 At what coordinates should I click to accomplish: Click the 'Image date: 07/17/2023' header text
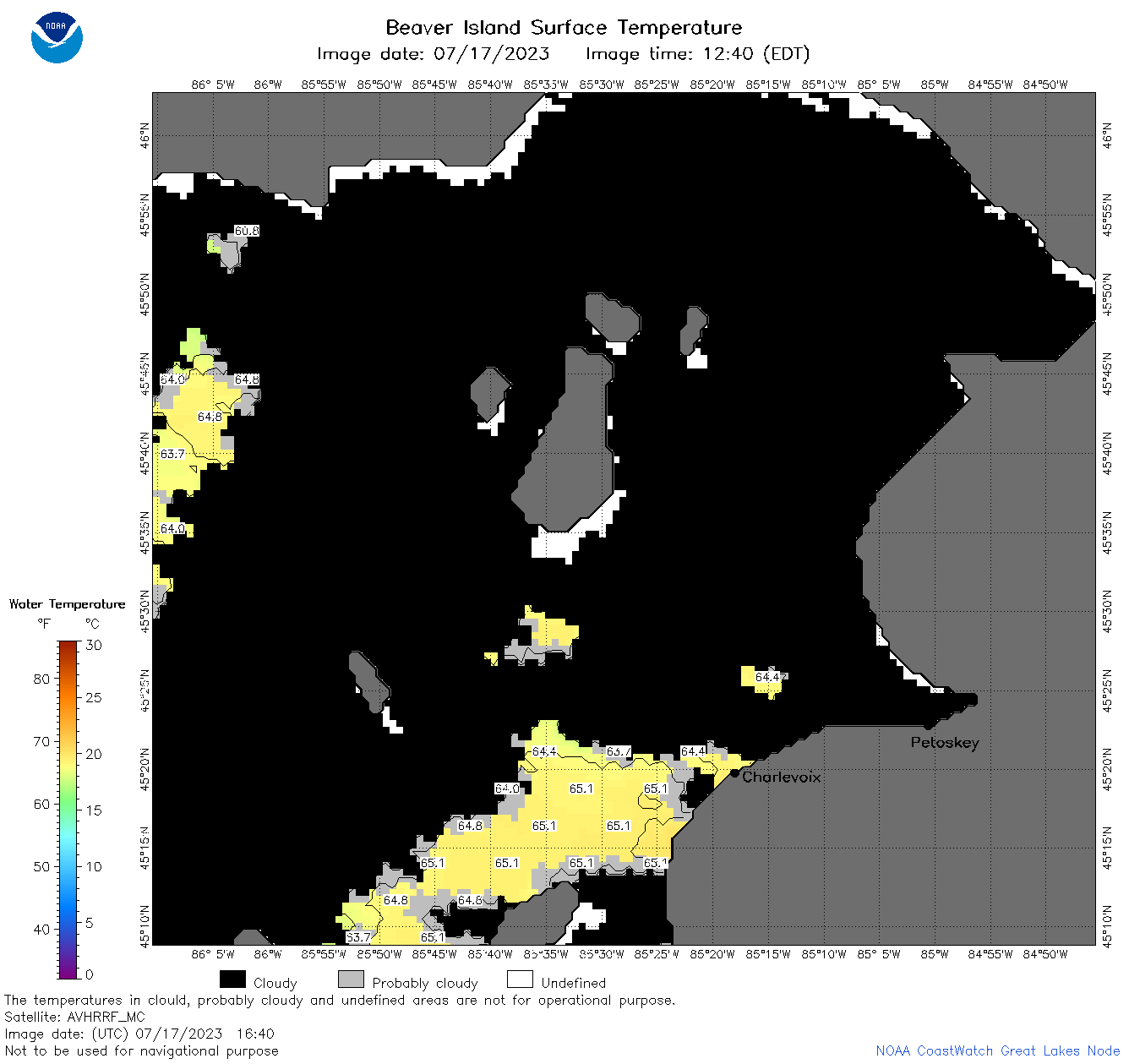433,54
